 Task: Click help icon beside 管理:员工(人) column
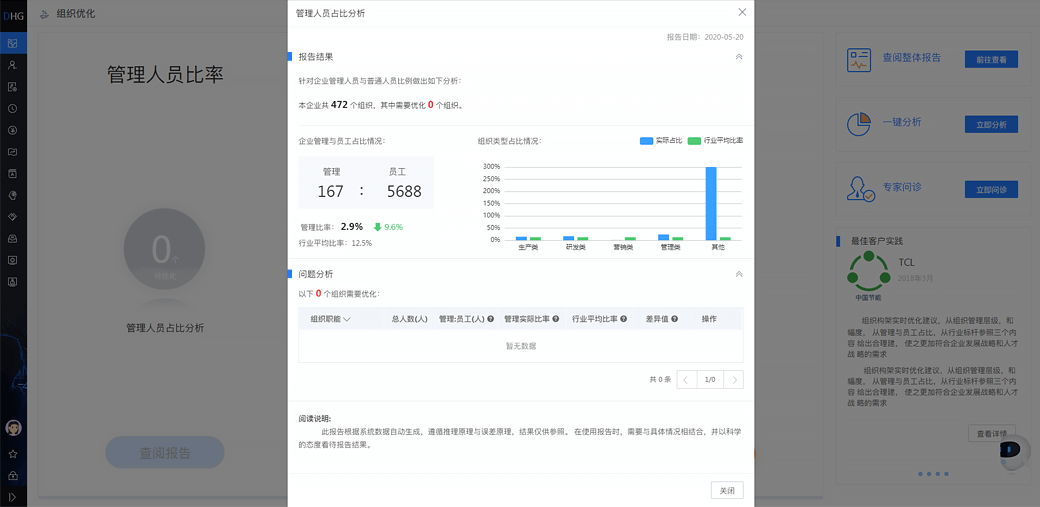491,319
